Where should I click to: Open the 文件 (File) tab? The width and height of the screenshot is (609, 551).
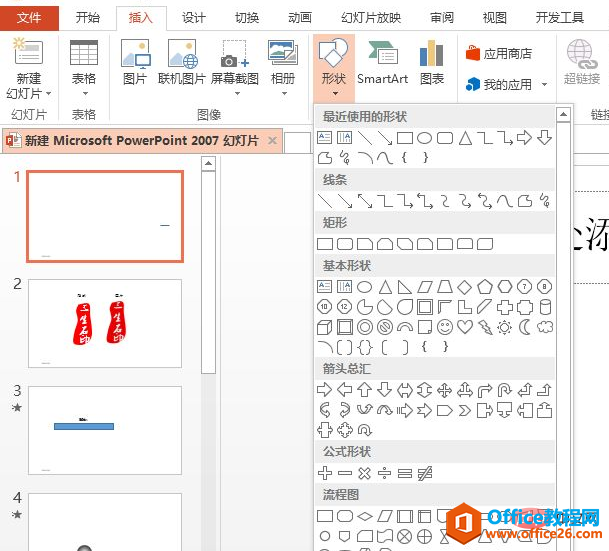[29, 17]
